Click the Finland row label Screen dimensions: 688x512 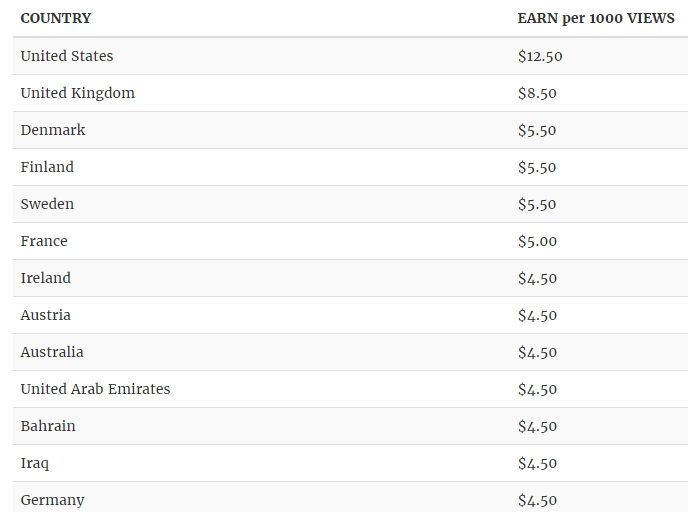click(47, 167)
